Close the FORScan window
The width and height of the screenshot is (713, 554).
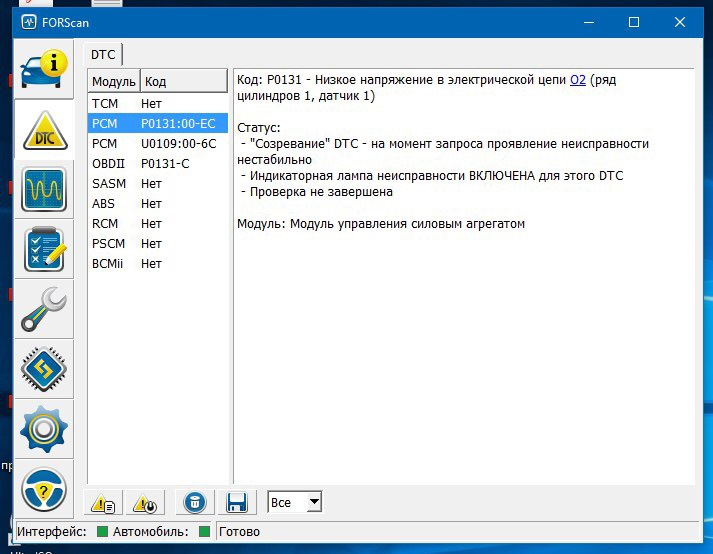(x=680, y=22)
